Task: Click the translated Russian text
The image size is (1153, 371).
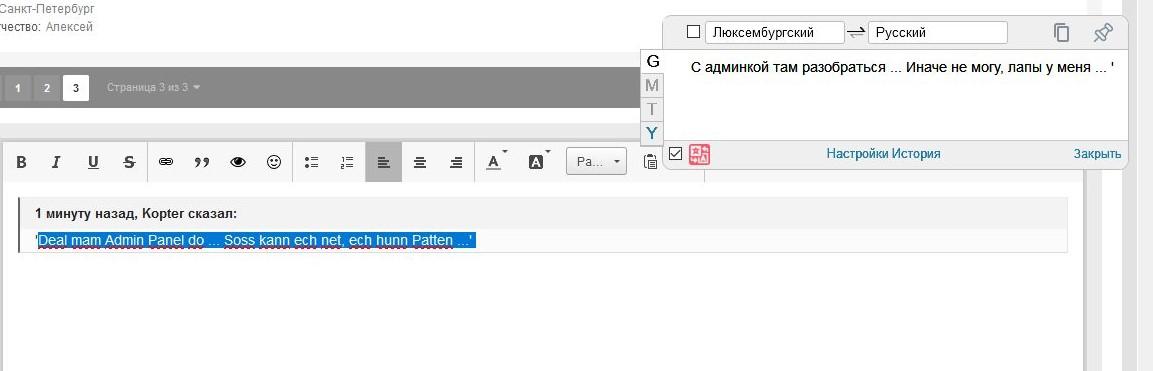Action: [x=902, y=67]
